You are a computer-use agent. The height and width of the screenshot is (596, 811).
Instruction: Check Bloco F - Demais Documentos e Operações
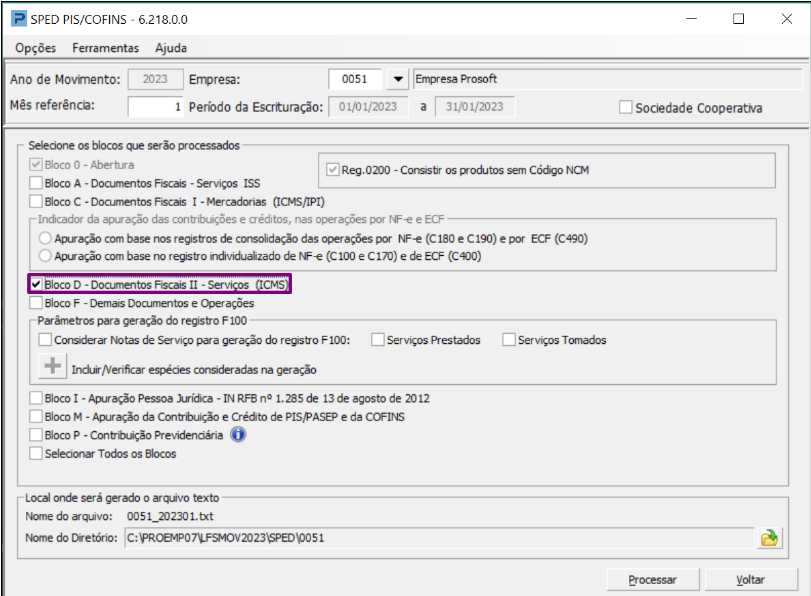[36, 303]
